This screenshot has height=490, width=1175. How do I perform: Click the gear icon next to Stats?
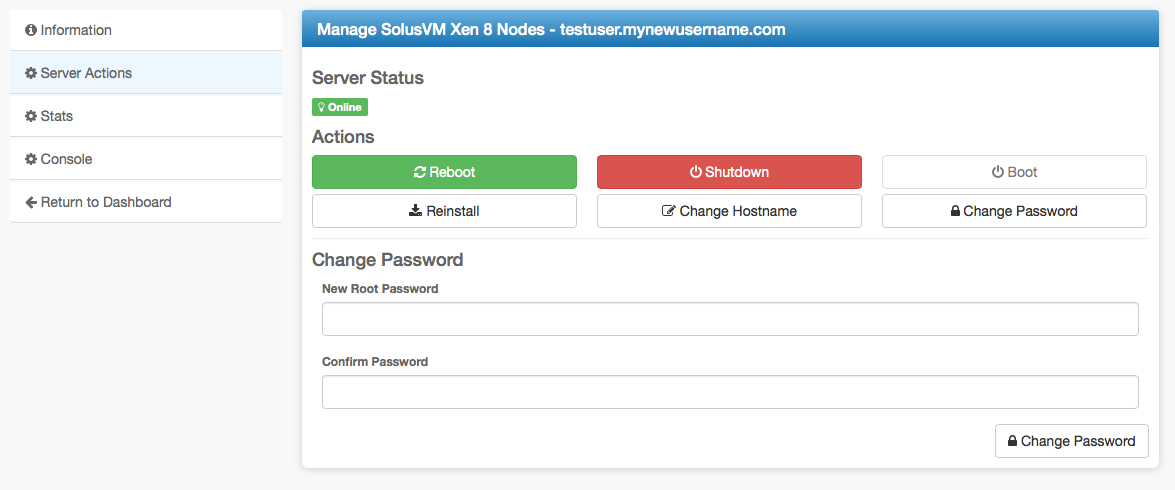click(x=31, y=116)
